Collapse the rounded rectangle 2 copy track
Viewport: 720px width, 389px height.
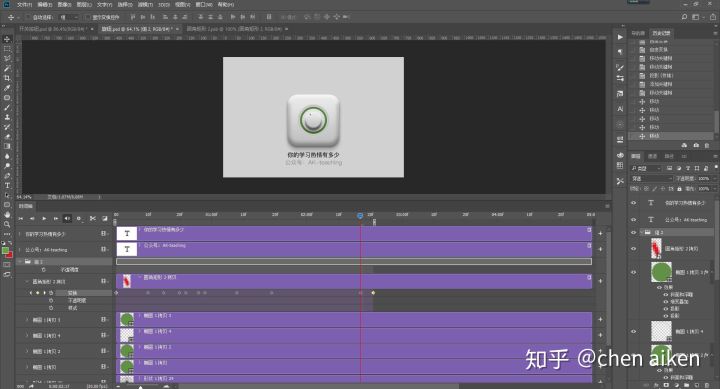tap(27, 281)
